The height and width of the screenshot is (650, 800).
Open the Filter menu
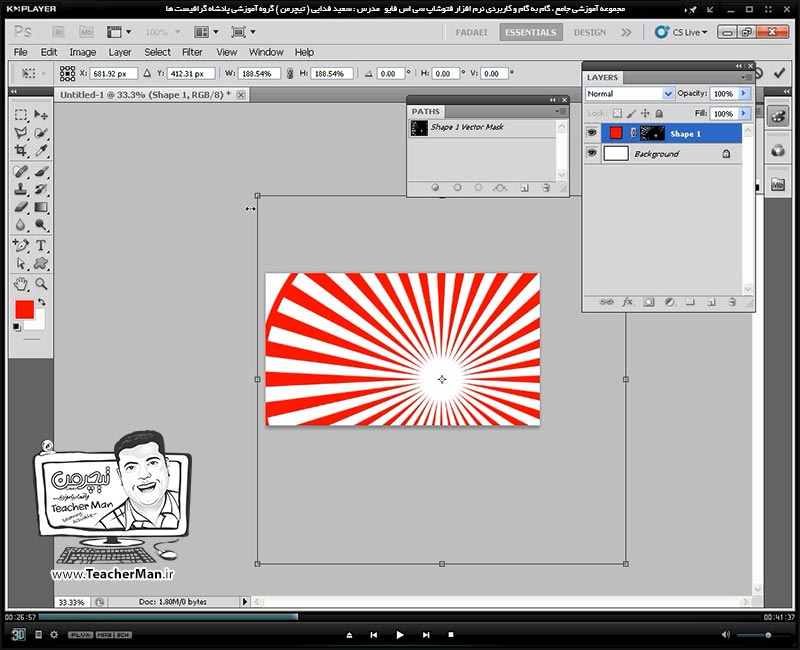coord(192,52)
